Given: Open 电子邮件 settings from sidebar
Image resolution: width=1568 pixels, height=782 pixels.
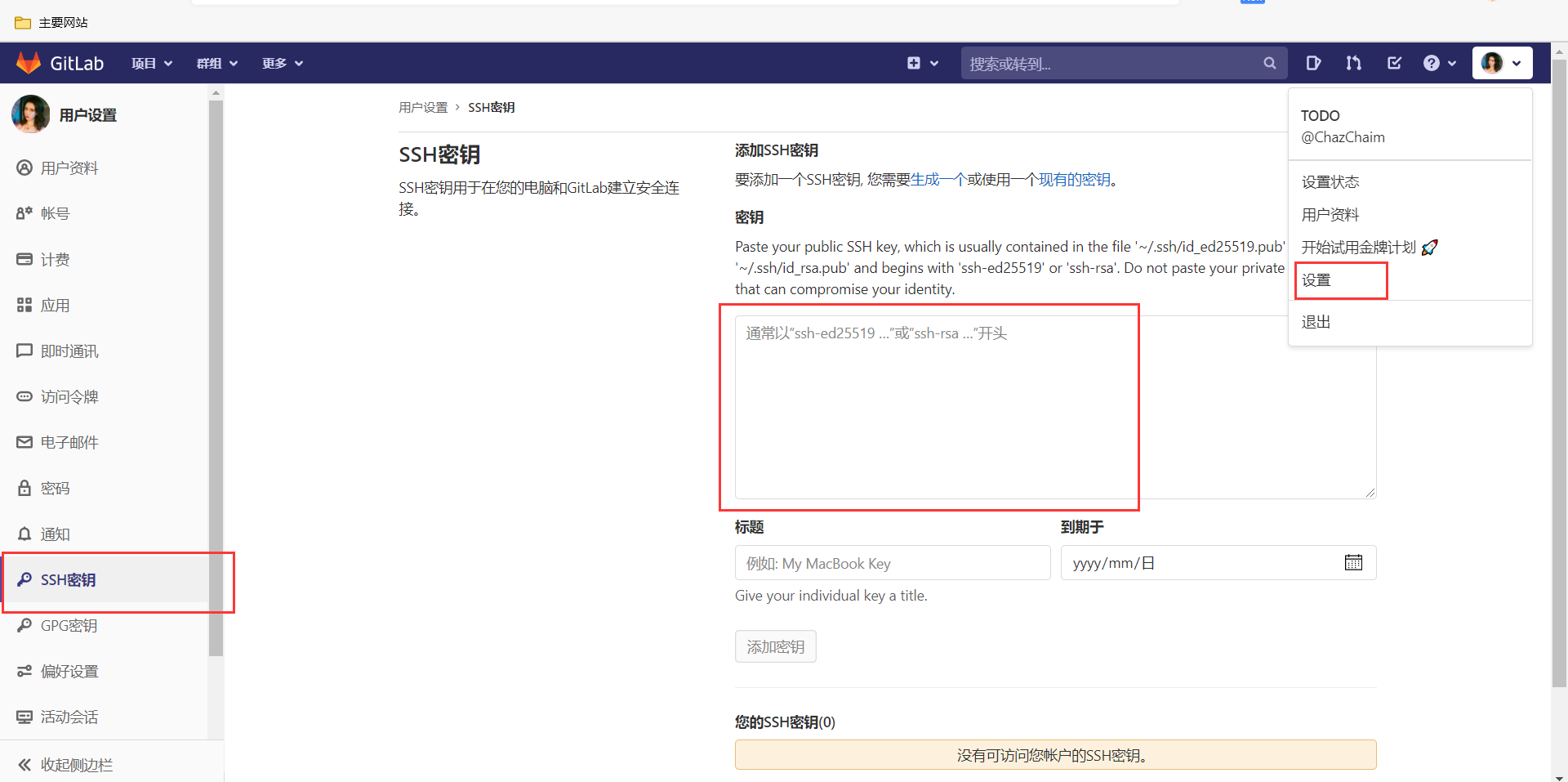Looking at the screenshot, I should tap(69, 442).
